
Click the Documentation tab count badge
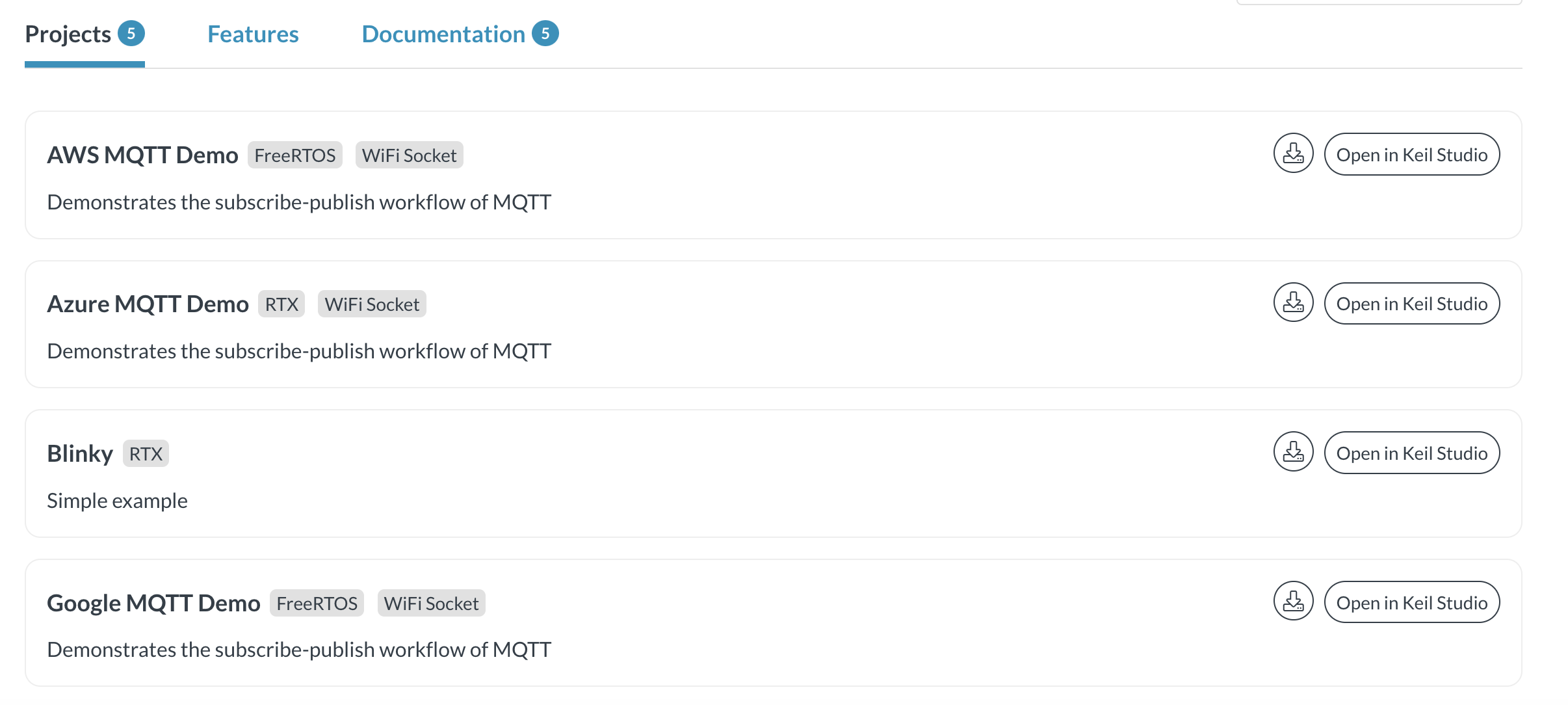click(546, 33)
